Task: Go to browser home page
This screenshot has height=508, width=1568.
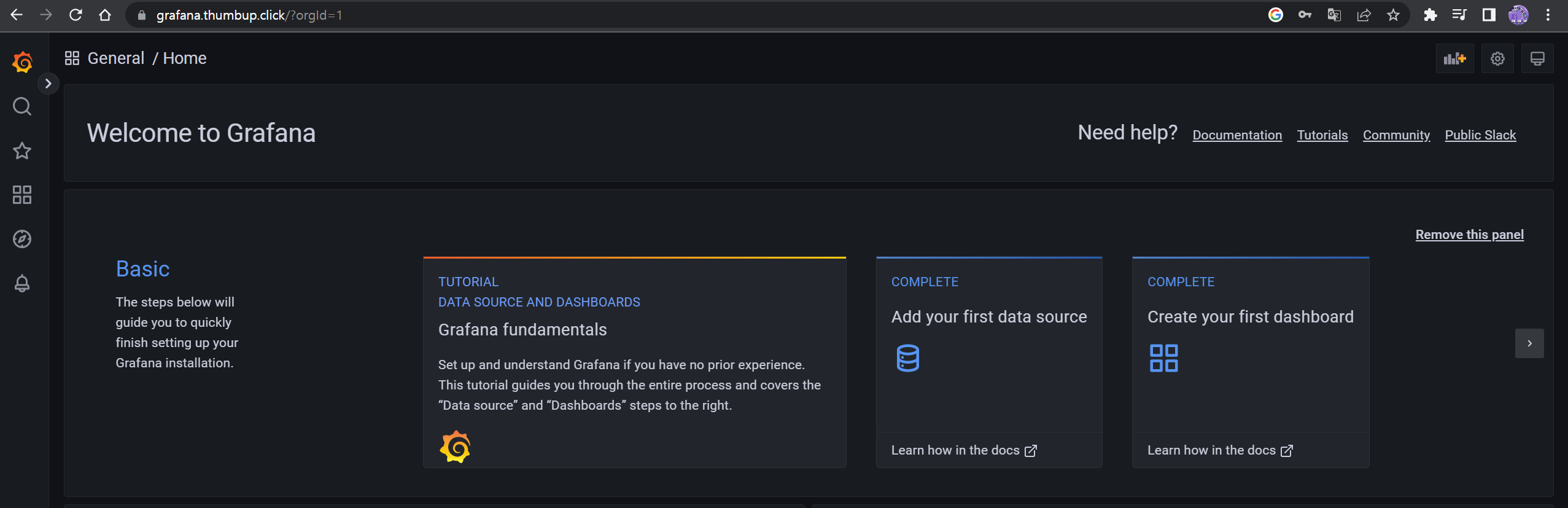Action: pos(105,15)
